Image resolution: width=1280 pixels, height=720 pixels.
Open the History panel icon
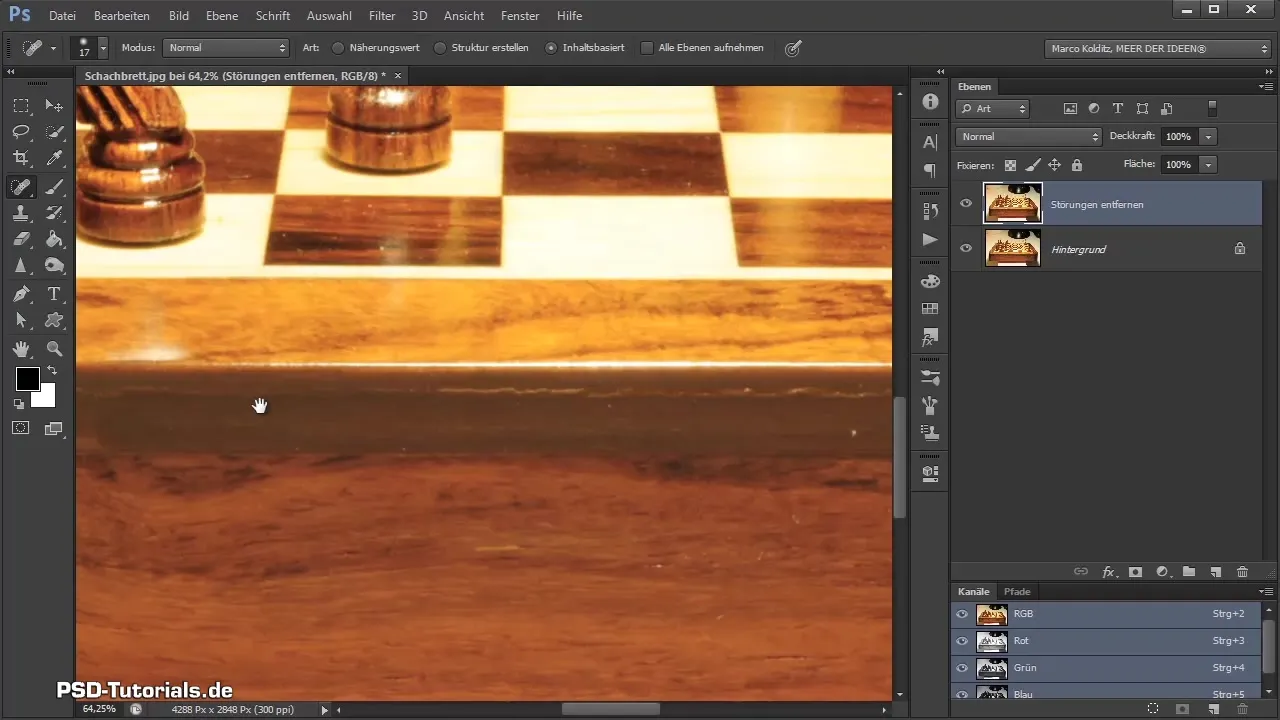click(930, 211)
